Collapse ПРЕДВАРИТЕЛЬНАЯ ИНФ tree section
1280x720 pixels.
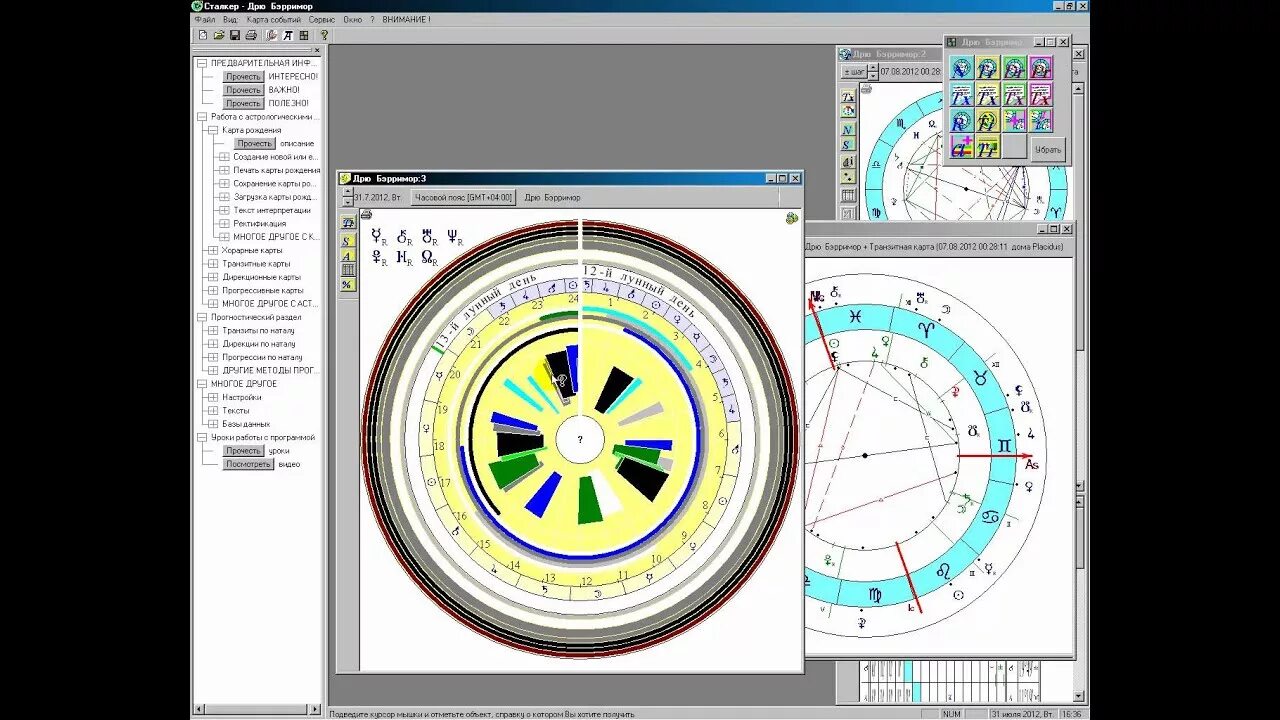[201, 63]
